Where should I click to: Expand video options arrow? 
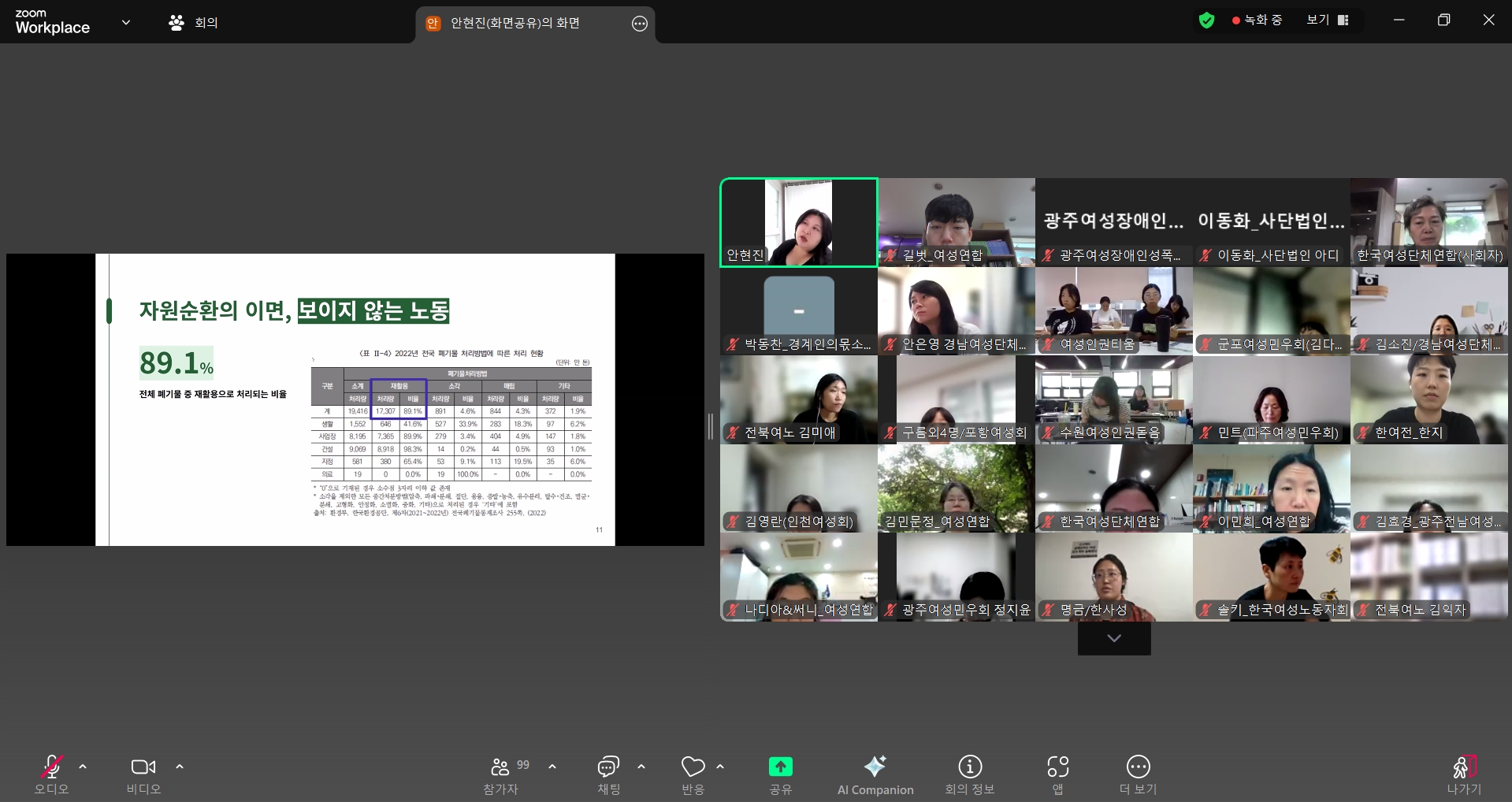pyautogui.click(x=180, y=767)
